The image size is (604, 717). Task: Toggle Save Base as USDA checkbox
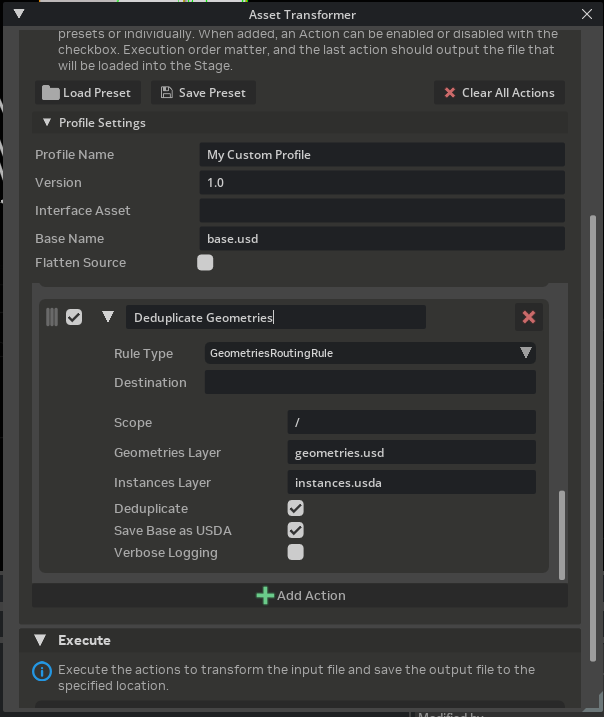coord(295,530)
